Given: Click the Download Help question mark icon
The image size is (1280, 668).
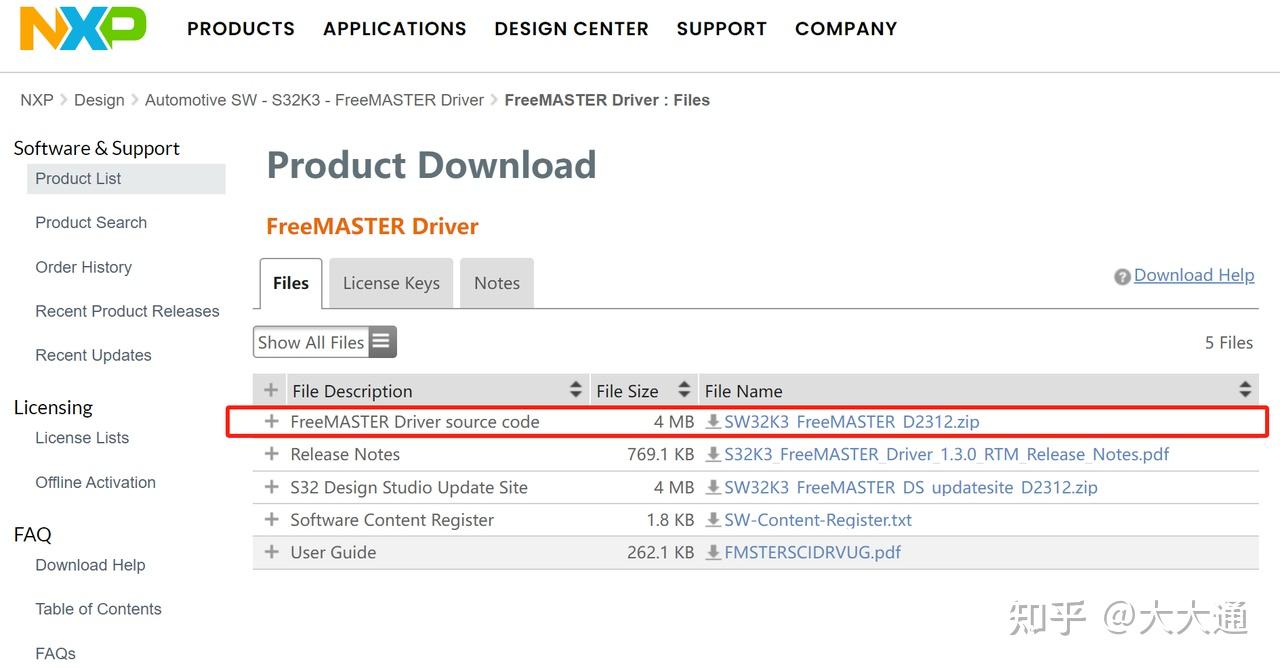Looking at the screenshot, I should pyautogui.click(x=1122, y=277).
